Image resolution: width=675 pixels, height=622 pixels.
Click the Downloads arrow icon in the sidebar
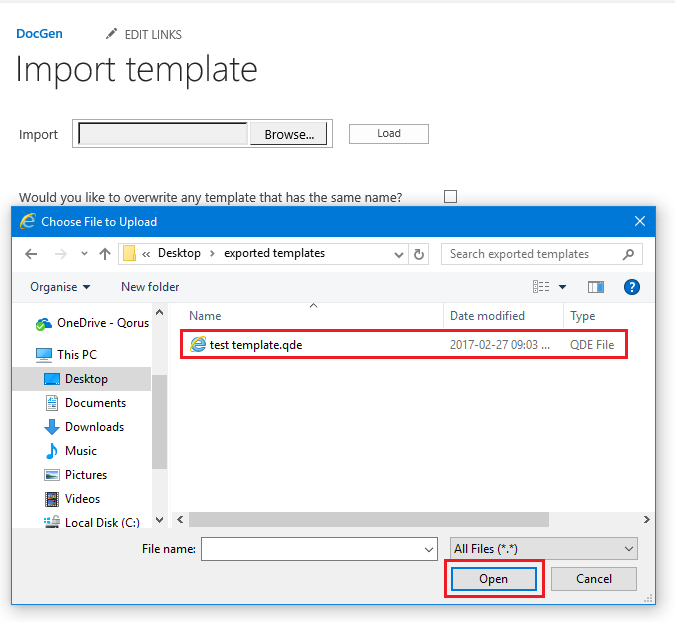pos(52,427)
